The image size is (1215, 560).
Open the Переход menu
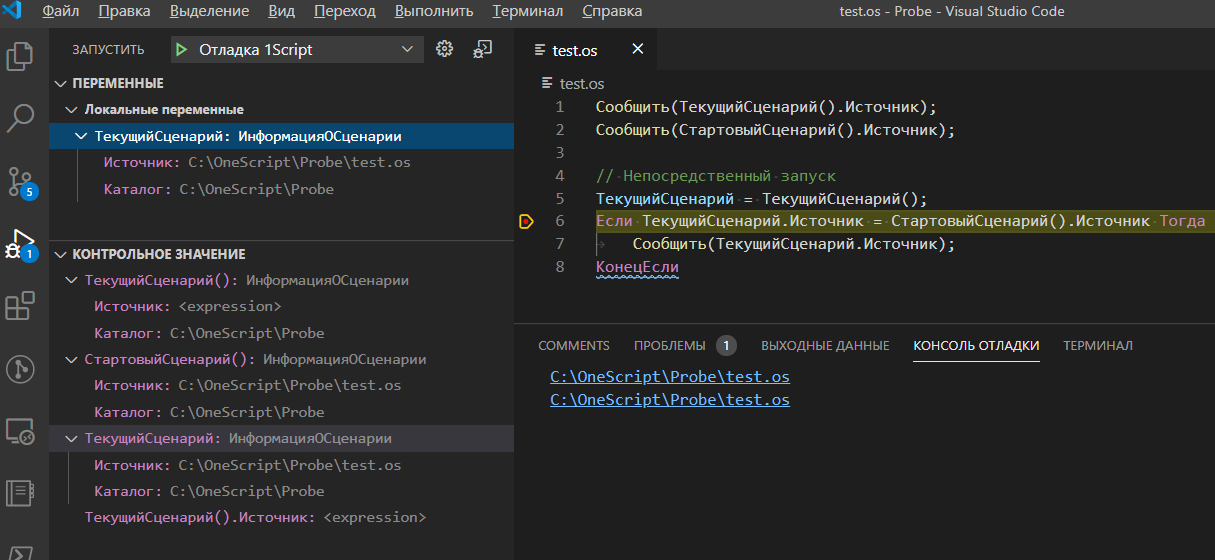click(345, 12)
